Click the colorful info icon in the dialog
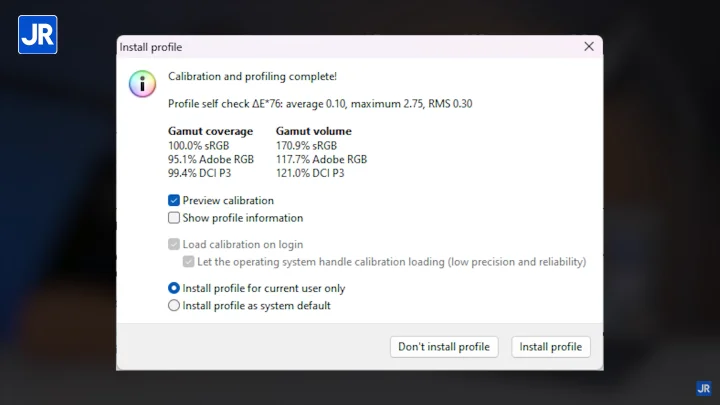 [x=142, y=83]
